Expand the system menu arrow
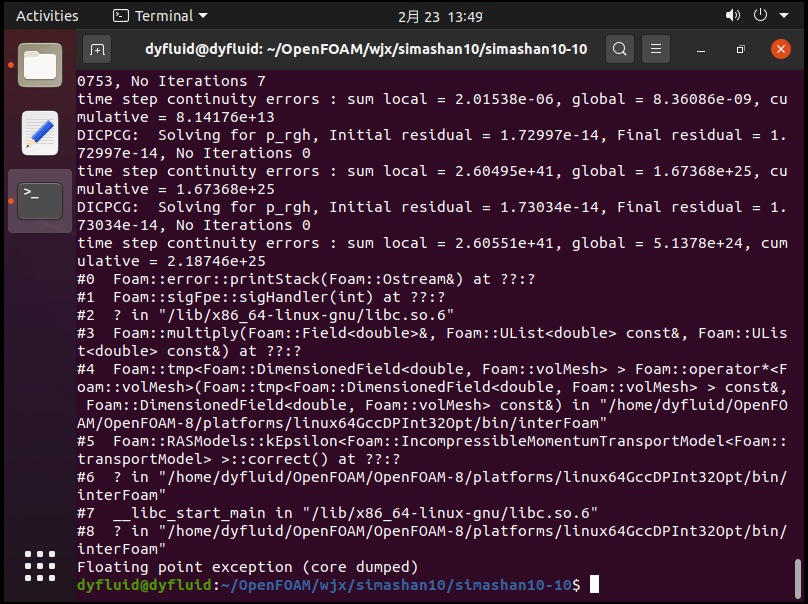 click(784, 15)
